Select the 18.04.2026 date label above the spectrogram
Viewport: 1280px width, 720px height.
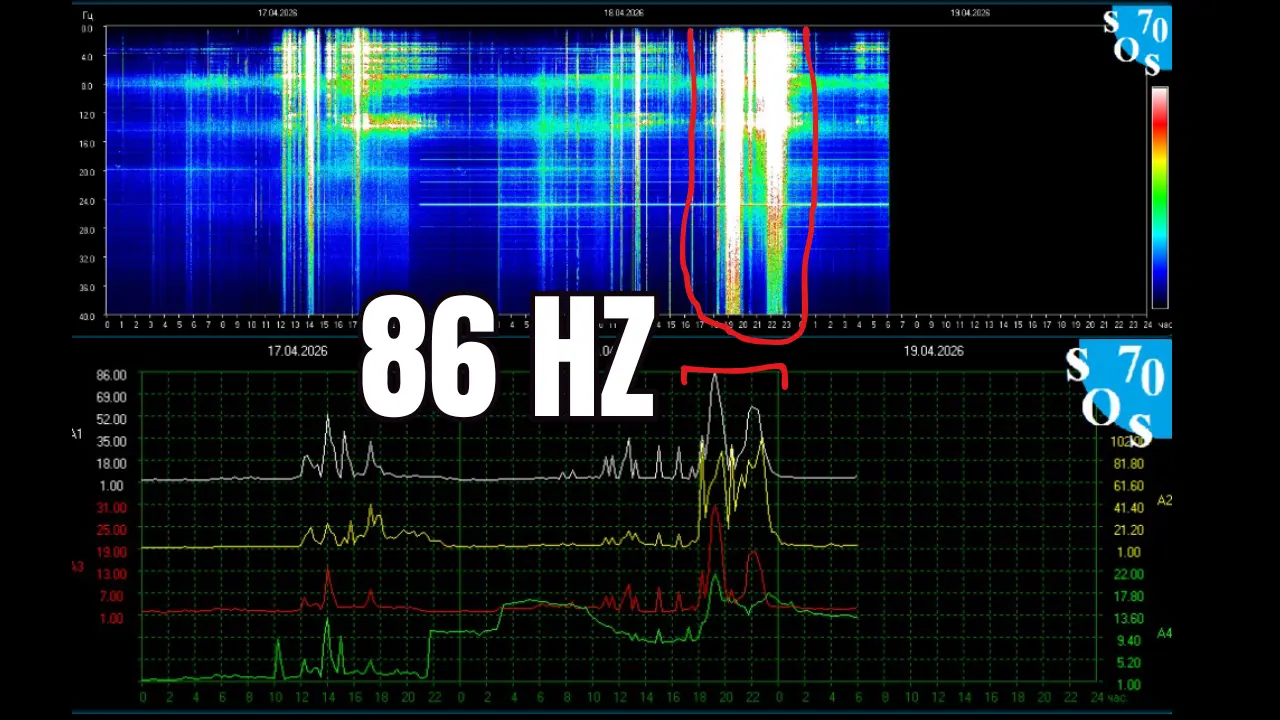click(x=623, y=13)
